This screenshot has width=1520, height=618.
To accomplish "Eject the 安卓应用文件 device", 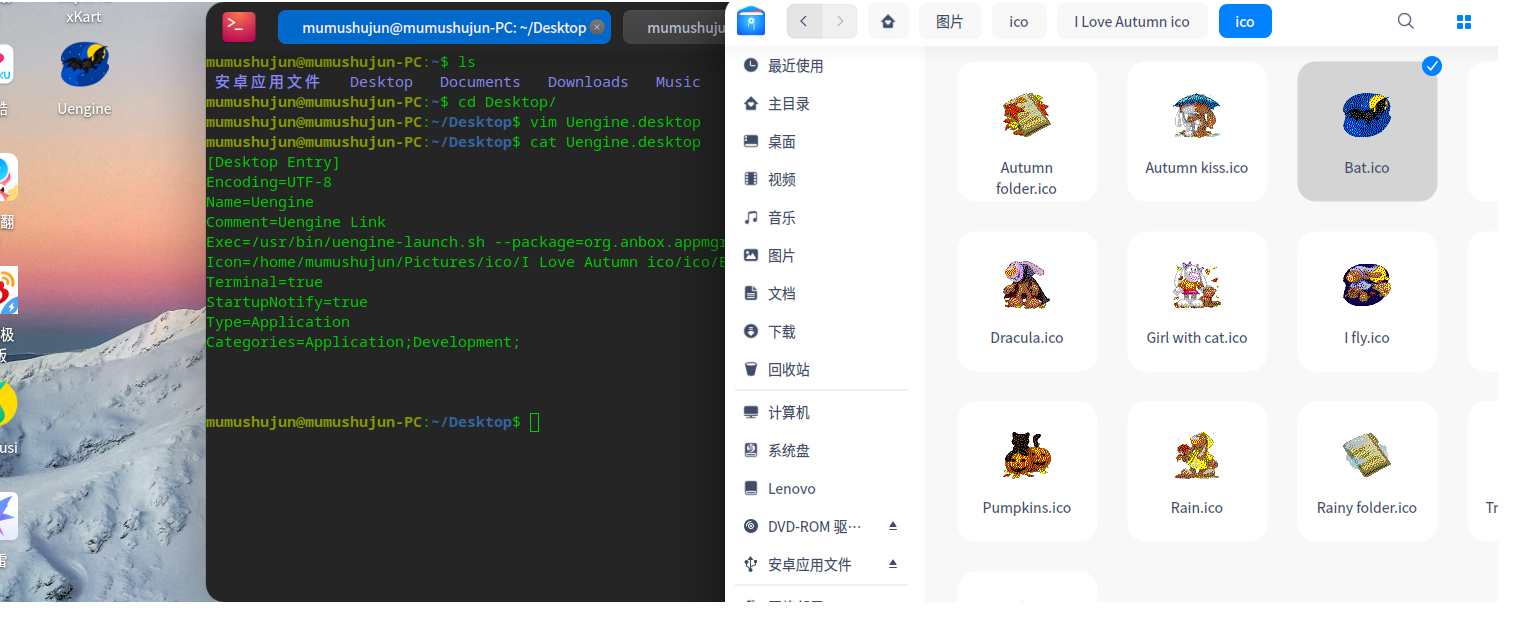I will (x=893, y=564).
